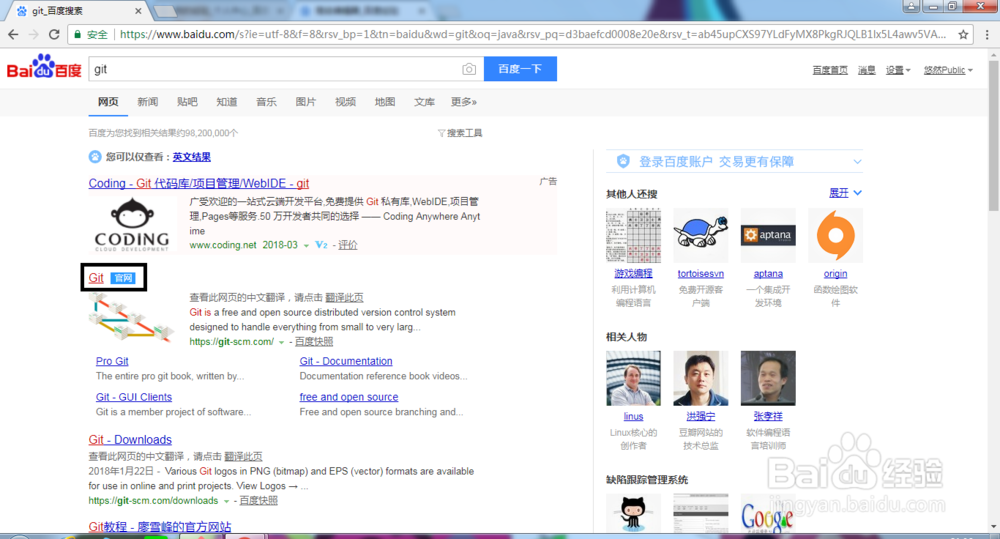Open Coding - Git 代码库 ad link

[x=198, y=184]
